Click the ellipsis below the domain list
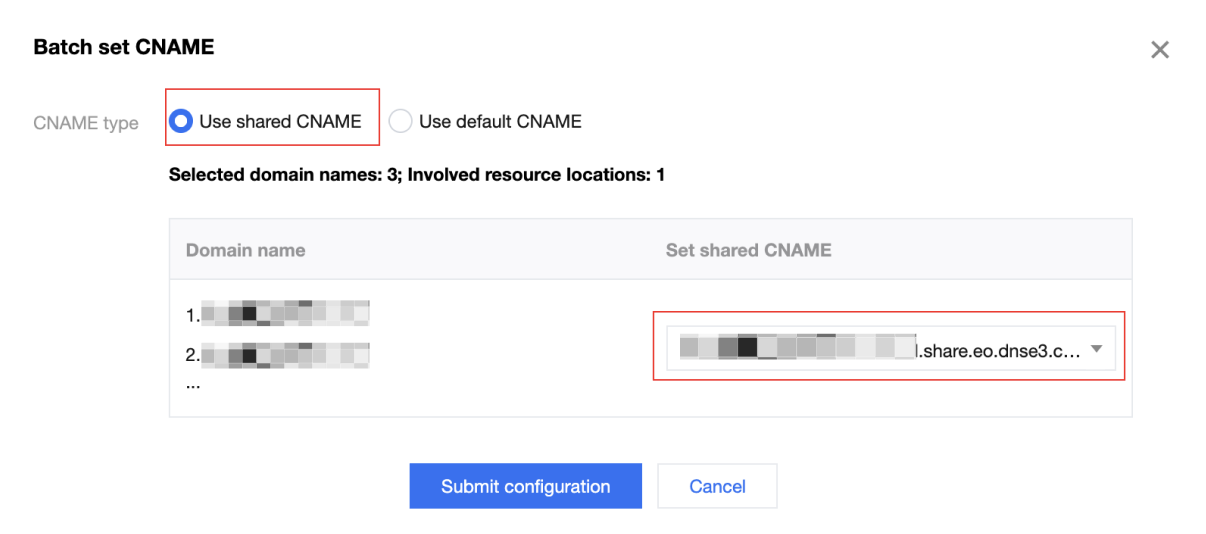The width and height of the screenshot is (1206, 534). tap(192, 383)
